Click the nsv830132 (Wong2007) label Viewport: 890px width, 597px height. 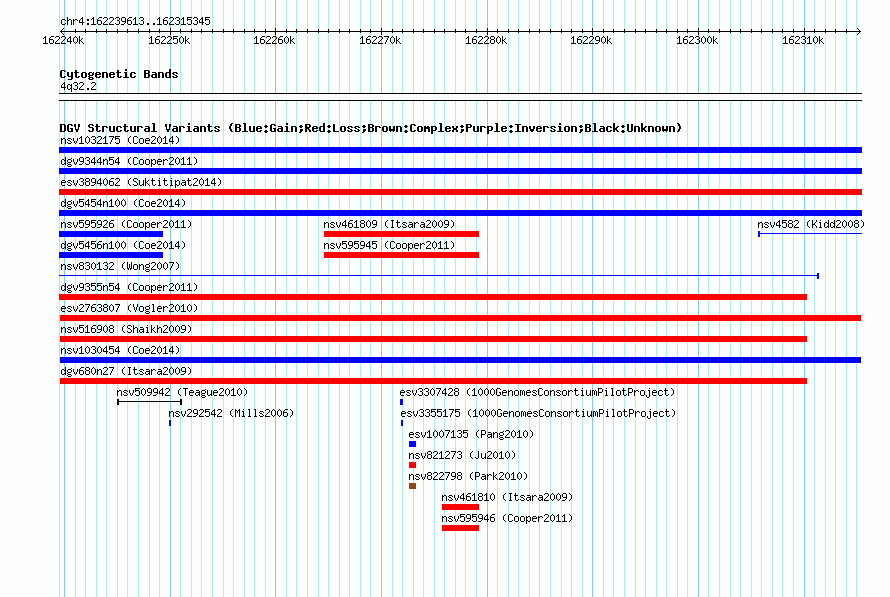coord(120,266)
